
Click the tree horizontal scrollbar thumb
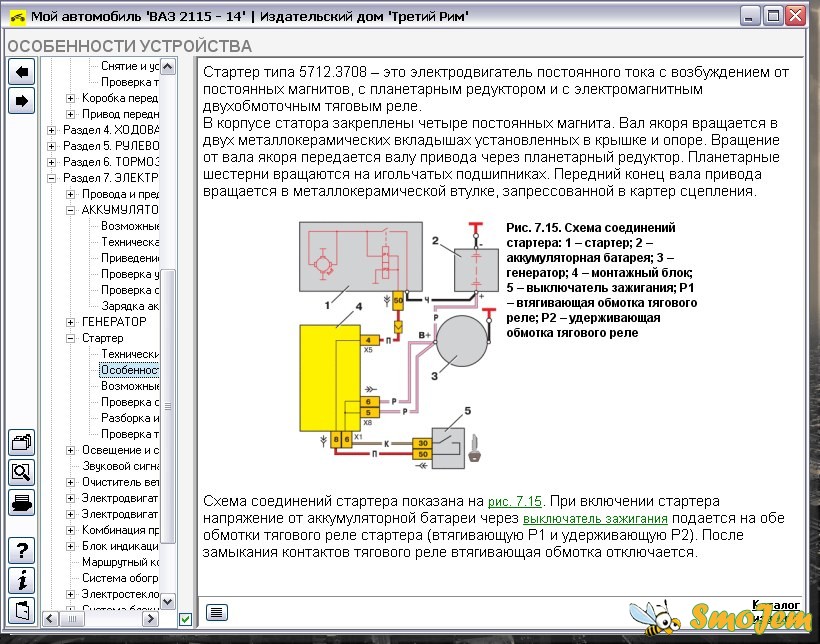pos(72,619)
